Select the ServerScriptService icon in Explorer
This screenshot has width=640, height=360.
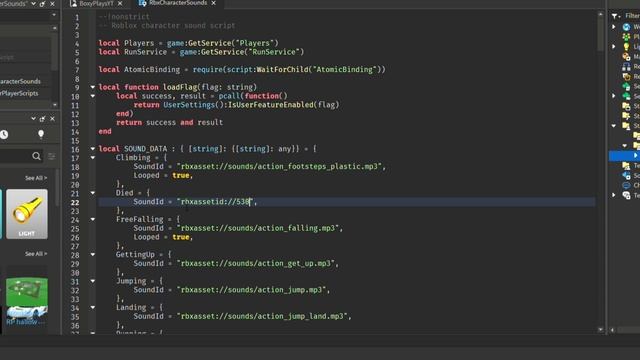click(626, 86)
